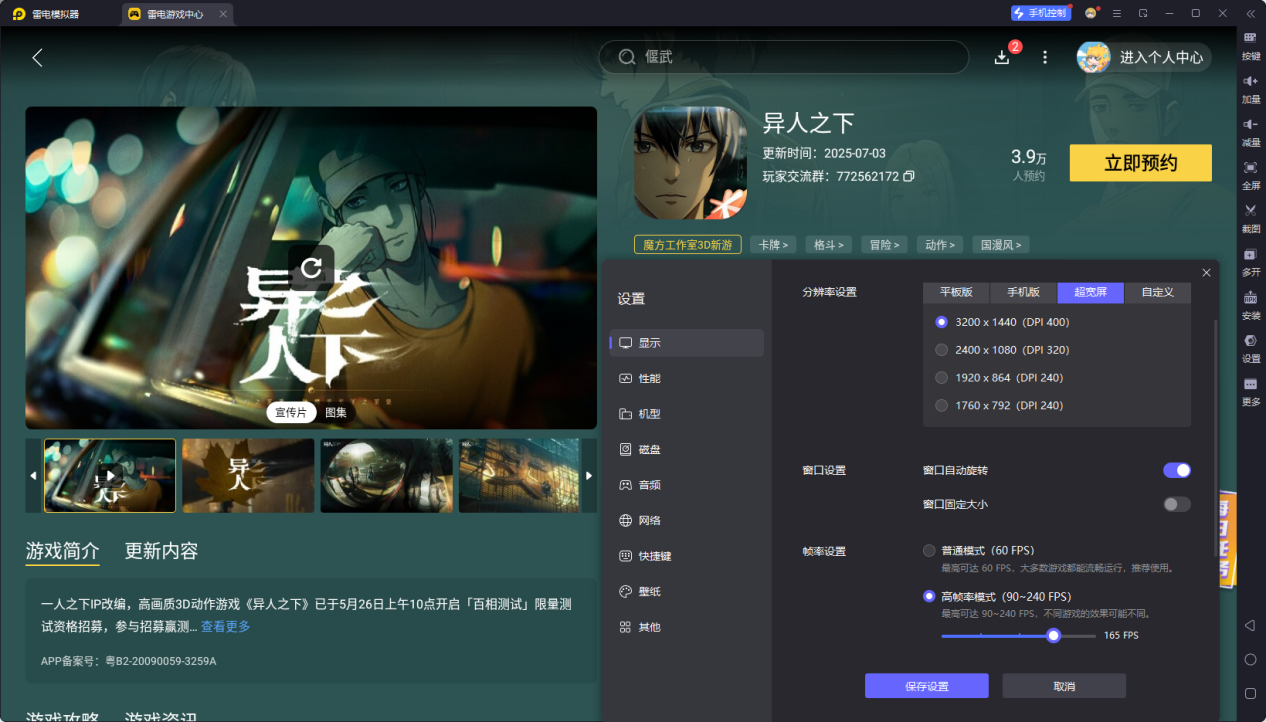Image resolution: width=1266 pixels, height=722 pixels.
Task: Click 减量 volume down sidebar icon
Action: (1250, 132)
